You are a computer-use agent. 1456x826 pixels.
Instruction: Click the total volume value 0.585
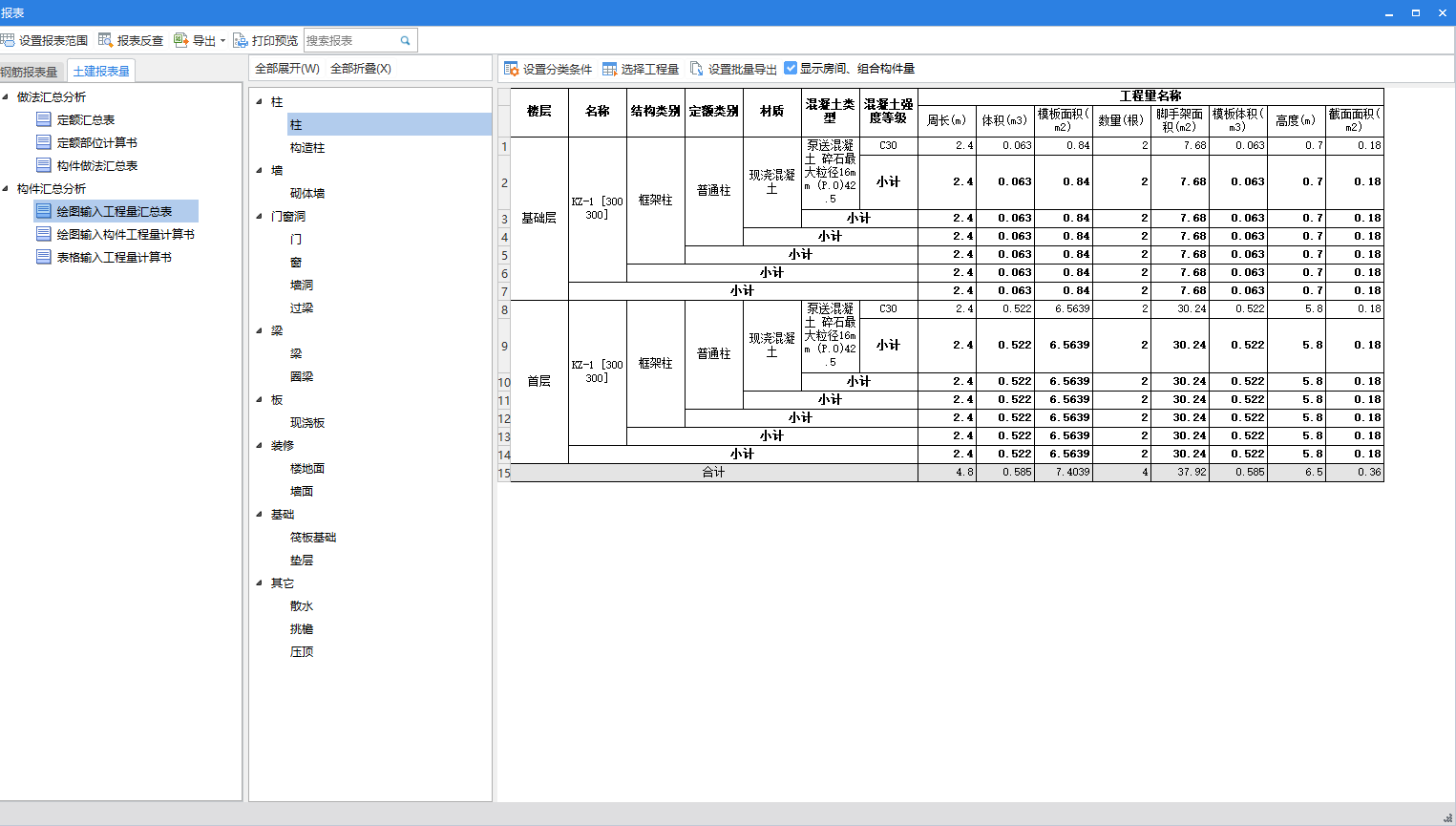(1004, 473)
